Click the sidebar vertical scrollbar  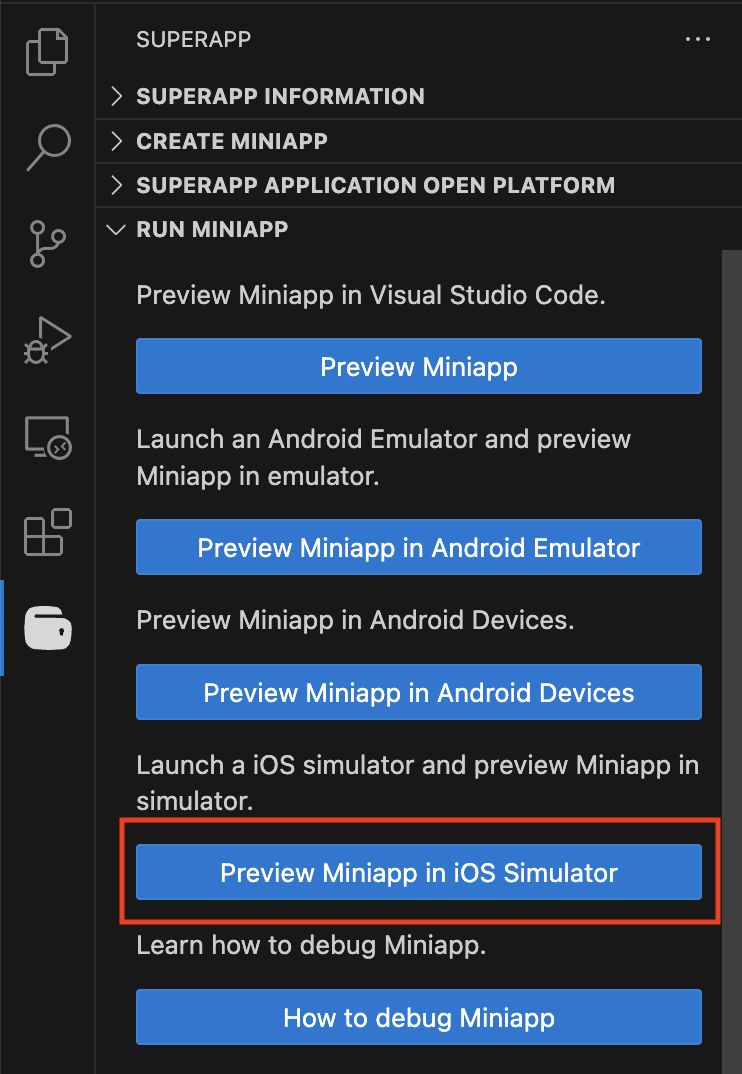coord(732,662)
